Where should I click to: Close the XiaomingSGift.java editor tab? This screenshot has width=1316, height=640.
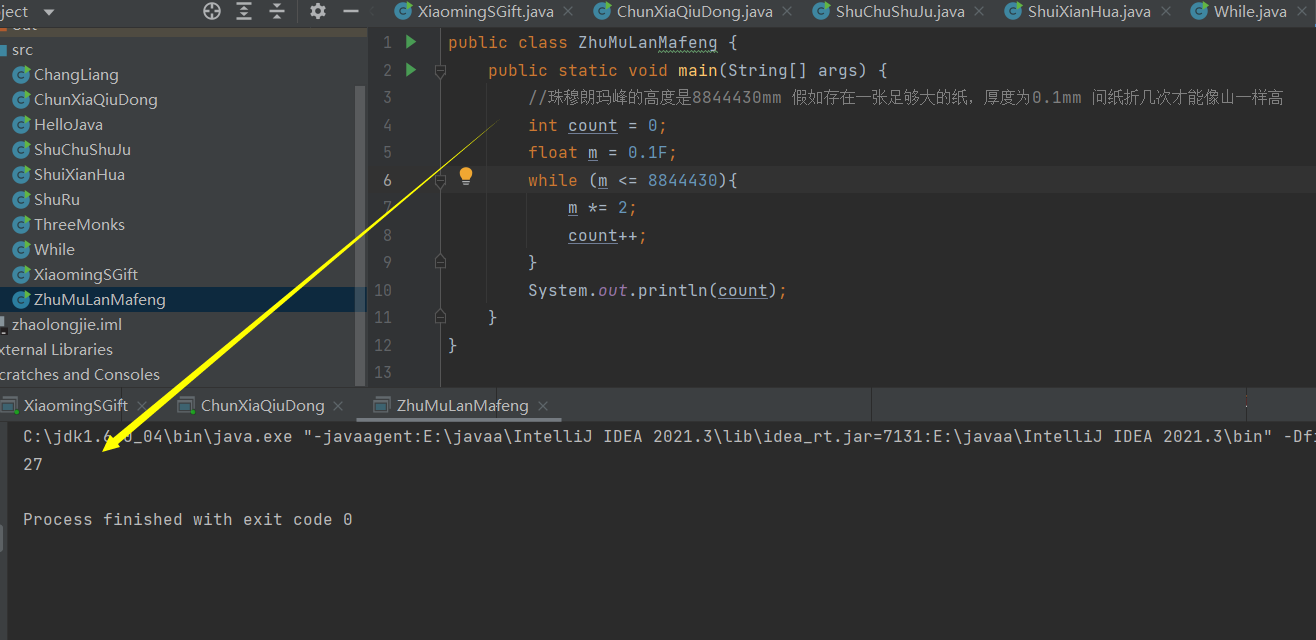coord(568,12)
